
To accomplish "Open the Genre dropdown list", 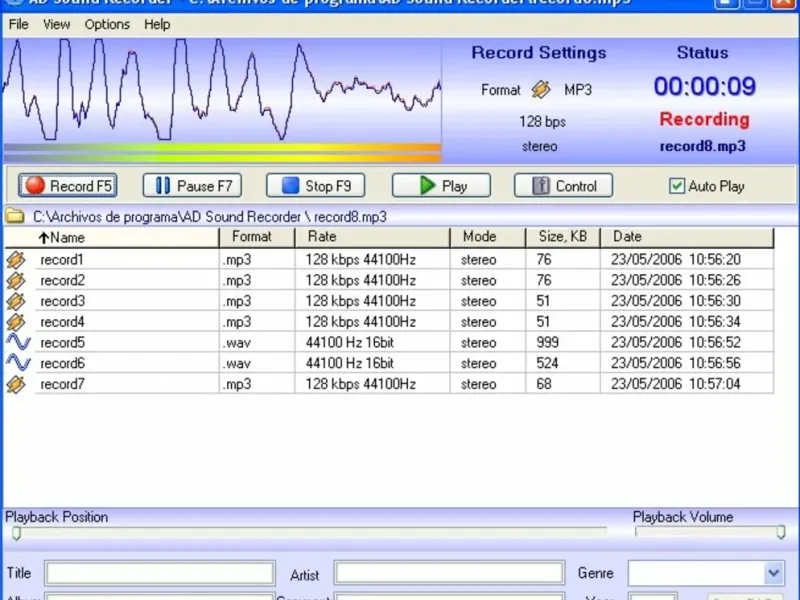I will pyautogui.click(x=773, y=573).
